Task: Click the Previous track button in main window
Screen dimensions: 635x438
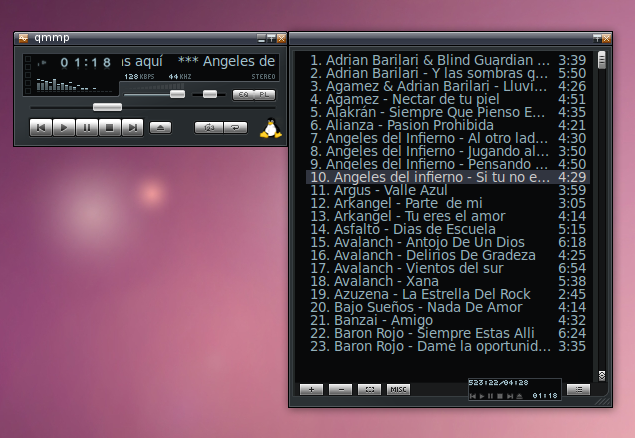Action: (x=41, y=128)
